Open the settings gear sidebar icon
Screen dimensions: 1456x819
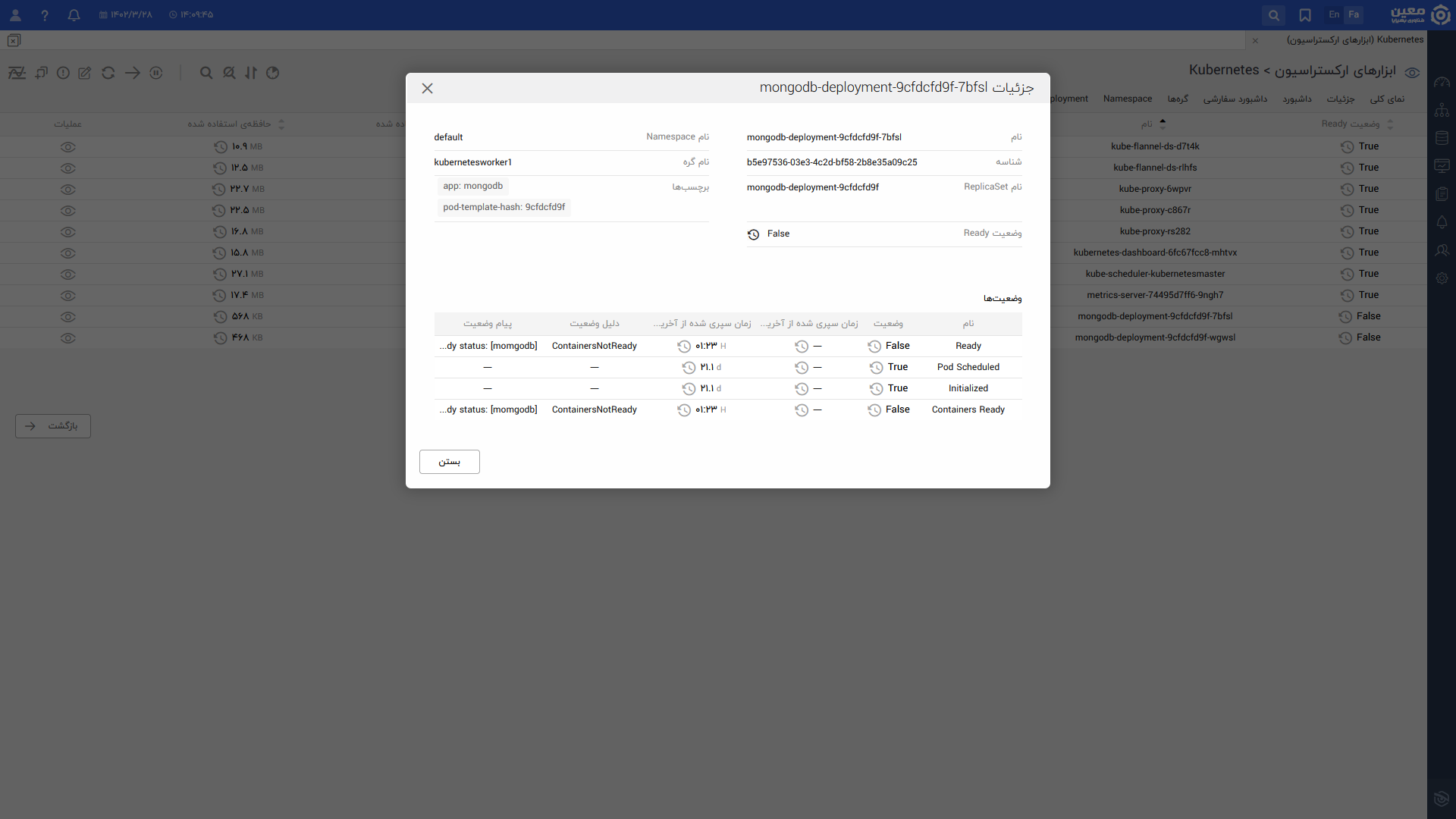point(1442,278)
